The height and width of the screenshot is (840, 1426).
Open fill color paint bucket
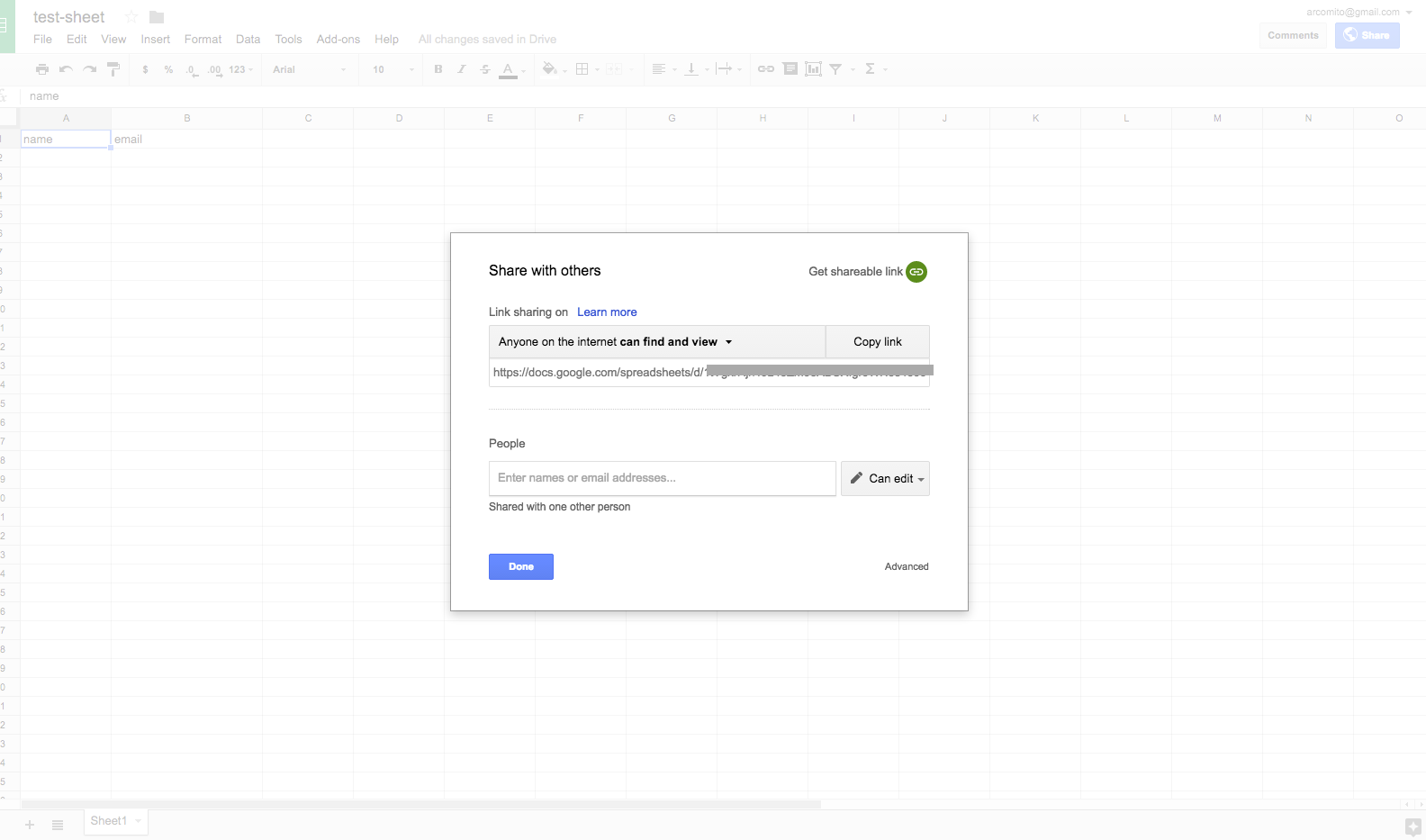(x=549, y=69)
